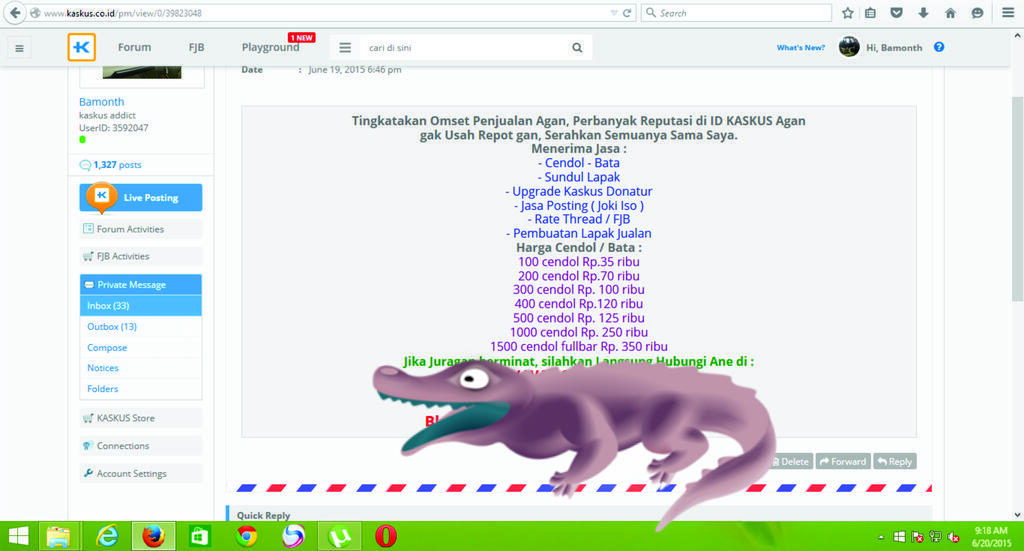Image resolution: width=1024 pixels, height=551 pixels.
Task: Launch Opera from the taskbar
Action: 386,537
